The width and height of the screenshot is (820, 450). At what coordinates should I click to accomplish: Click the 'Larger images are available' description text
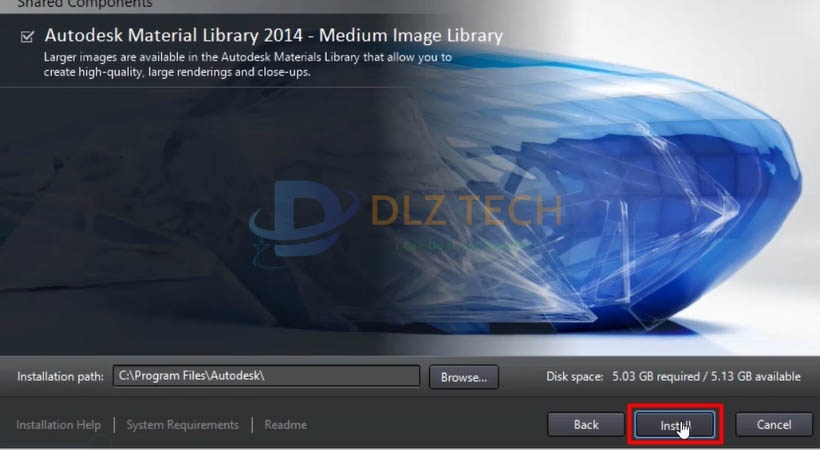[248, 65]
